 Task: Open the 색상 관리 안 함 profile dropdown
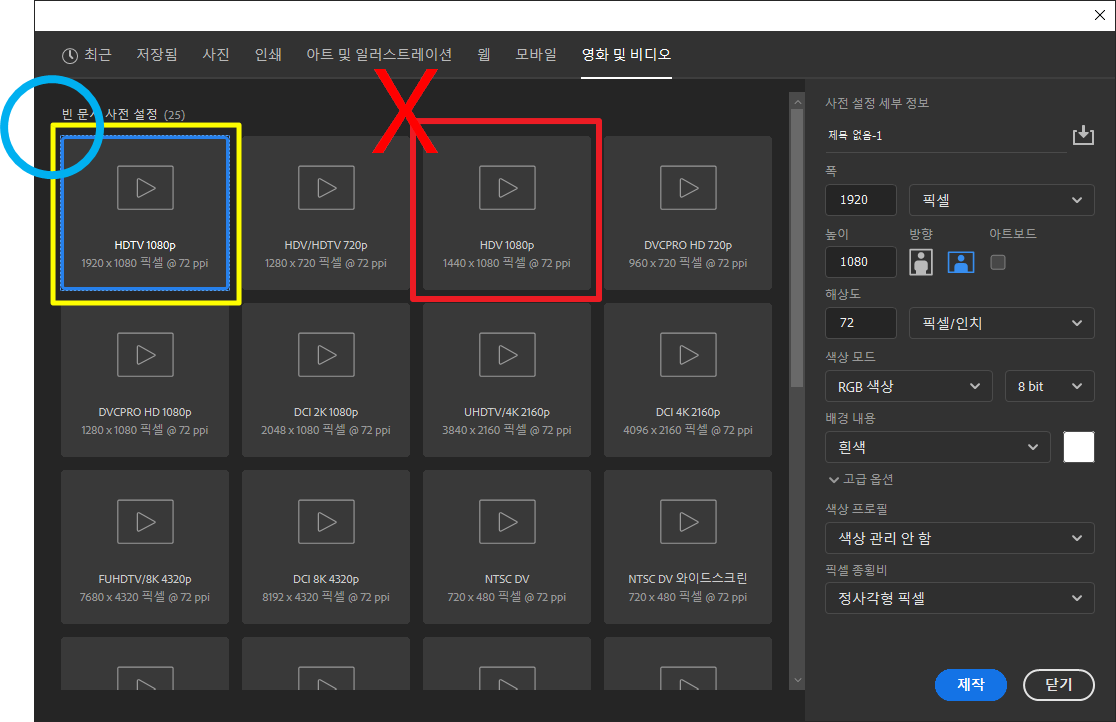coord(960,538)
